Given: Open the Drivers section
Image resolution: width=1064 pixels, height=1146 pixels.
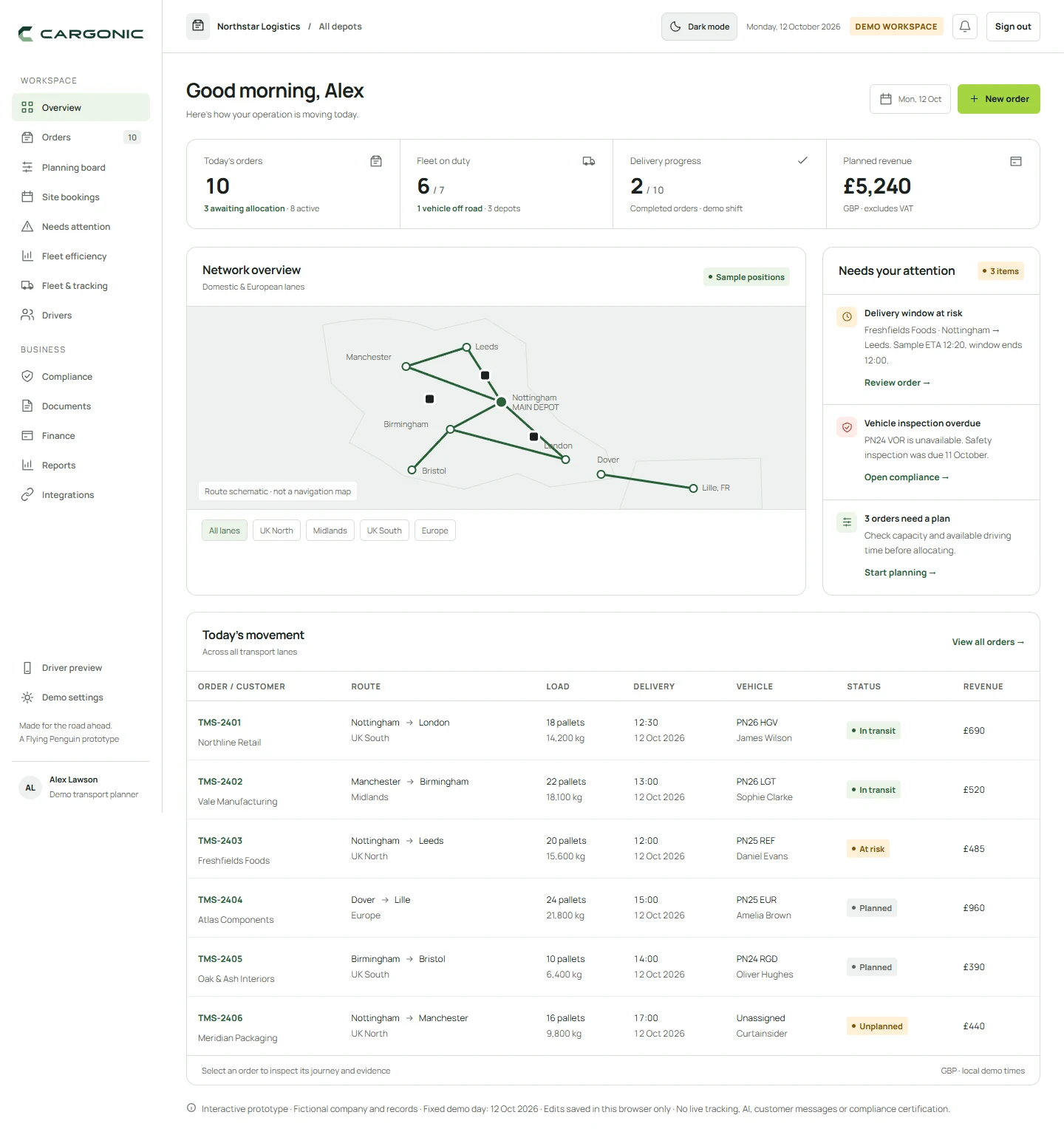Looking at the screenshot, I should click(81, 316).
